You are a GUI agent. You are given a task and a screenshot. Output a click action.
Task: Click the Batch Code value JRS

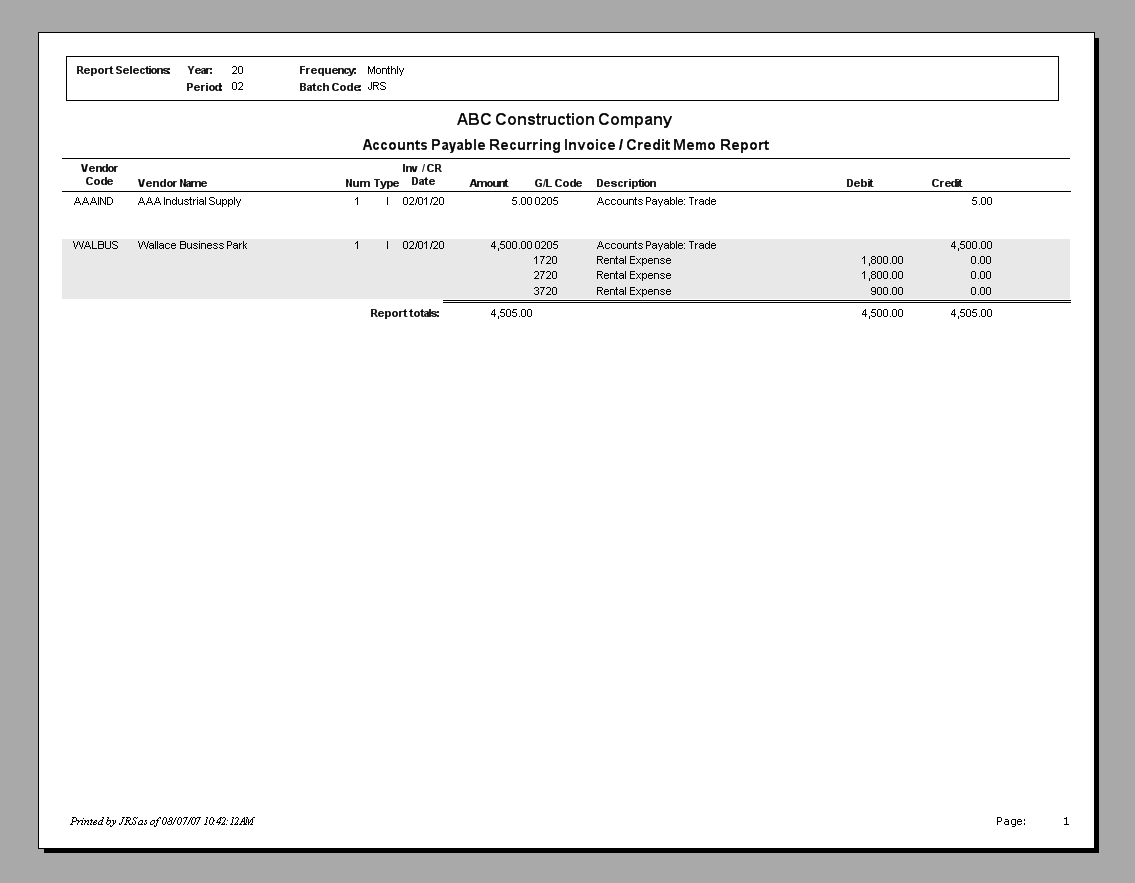(x=377, y=86)
